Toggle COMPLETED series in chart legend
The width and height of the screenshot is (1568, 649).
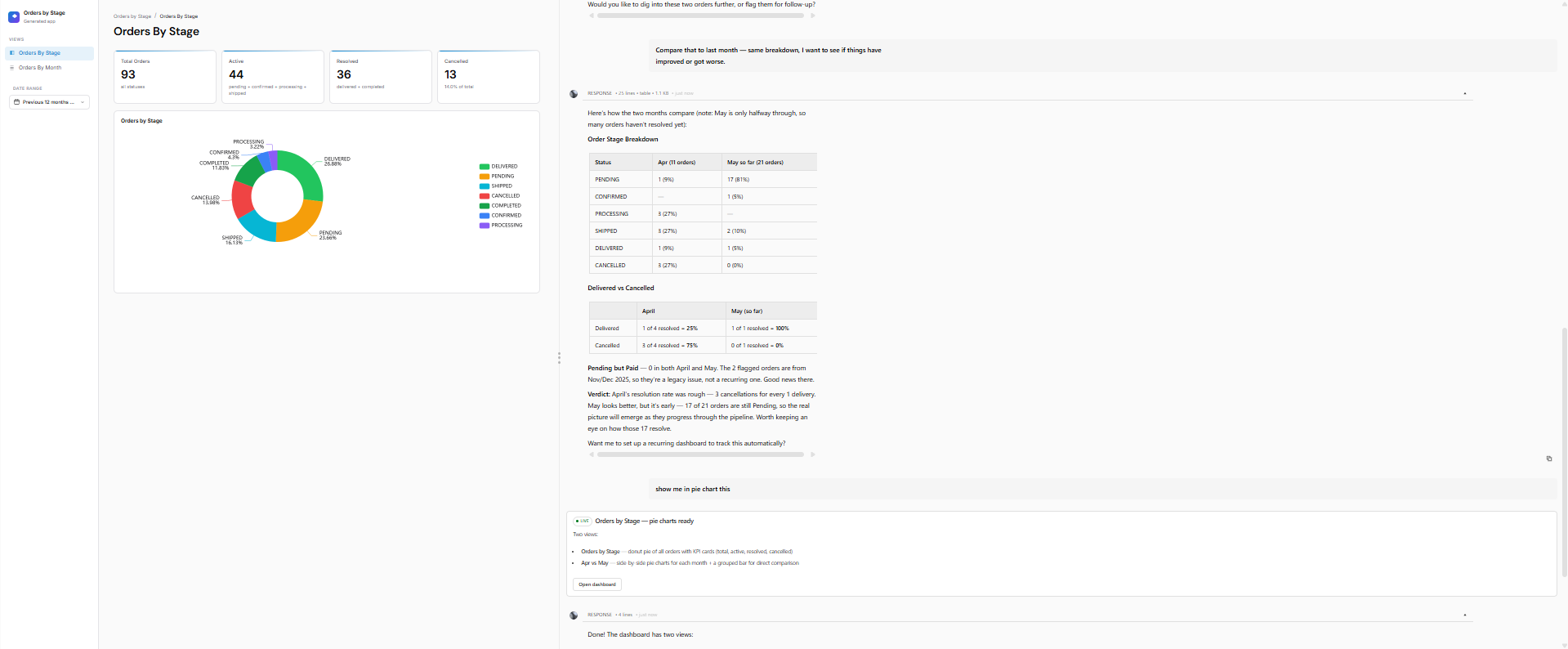click(500, 206)
